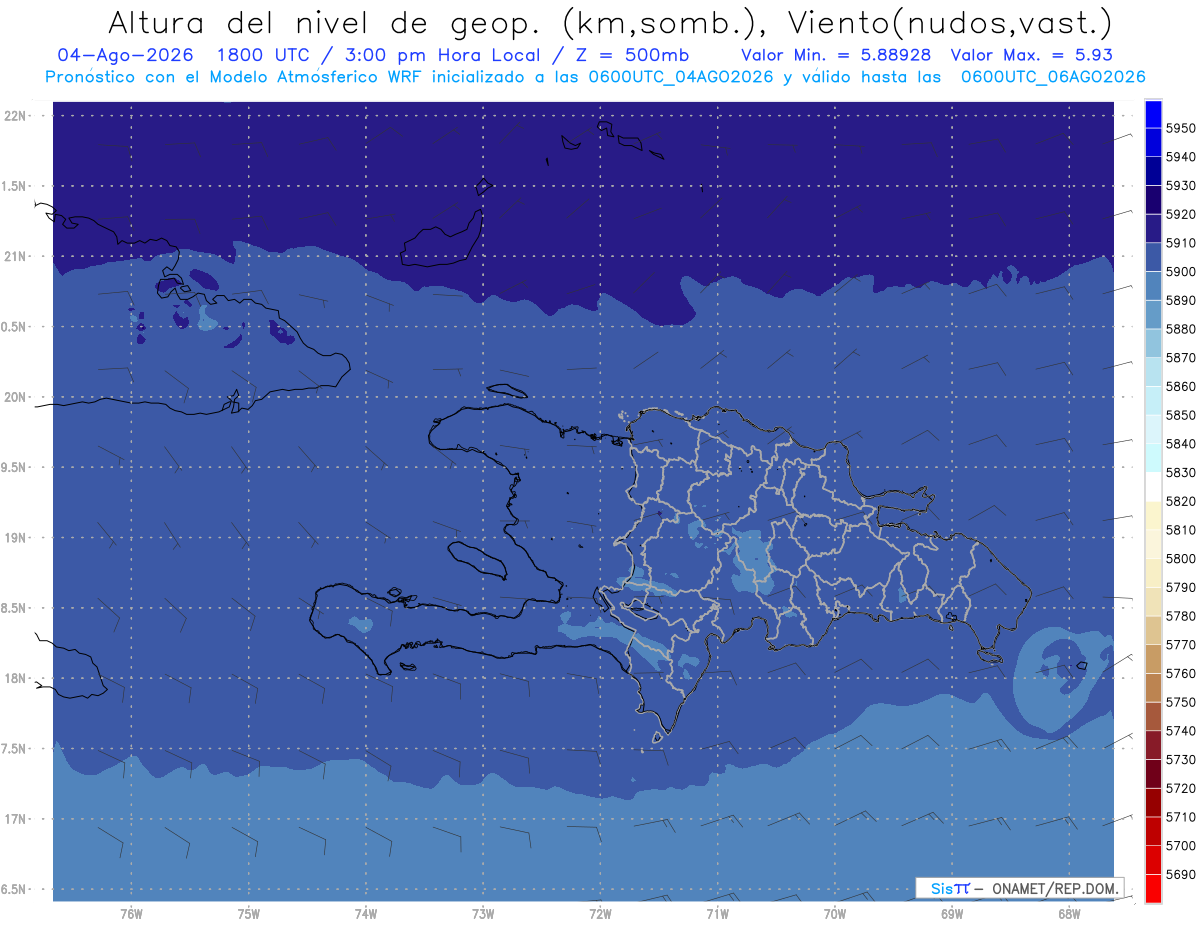Click the tan swatch between 5760 and 5770
Viewport: 1200px width, 927px height.
click(1153, 659)
